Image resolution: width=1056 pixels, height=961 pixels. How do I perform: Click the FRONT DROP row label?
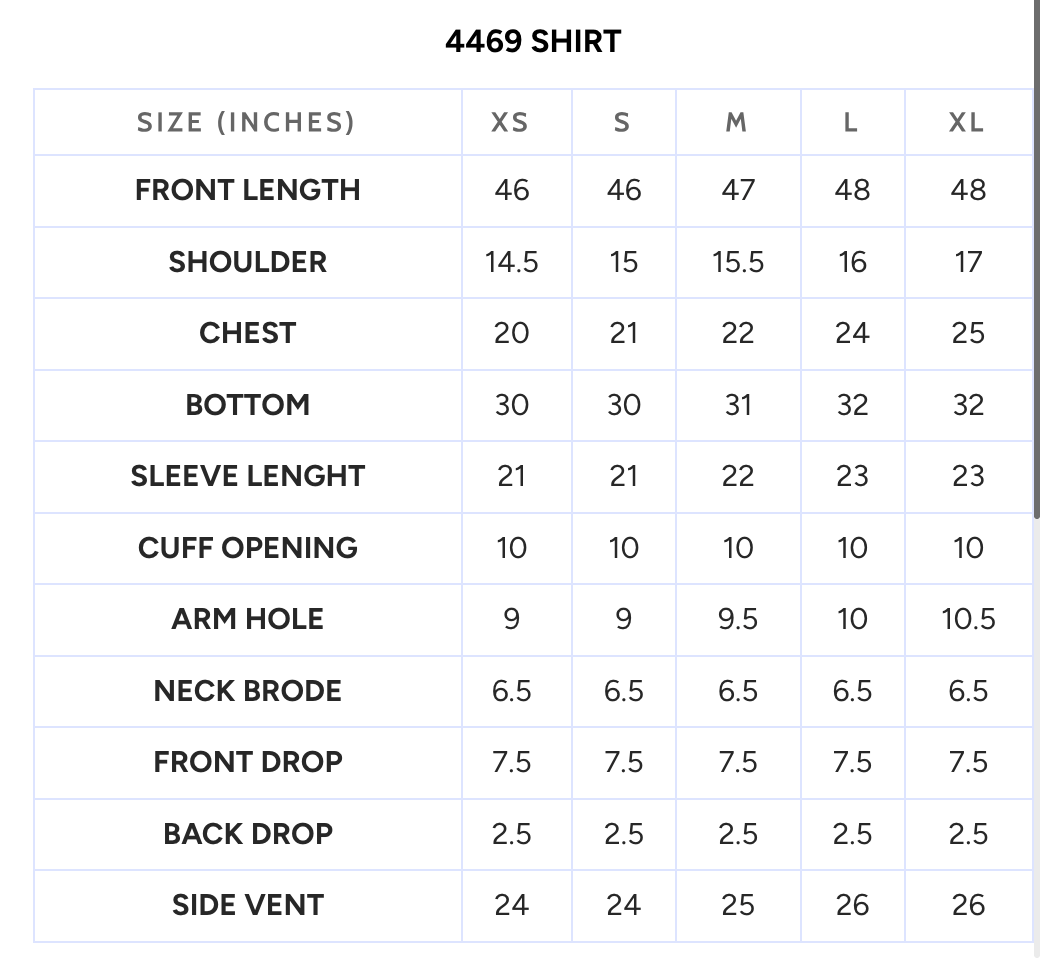[247, 763]
